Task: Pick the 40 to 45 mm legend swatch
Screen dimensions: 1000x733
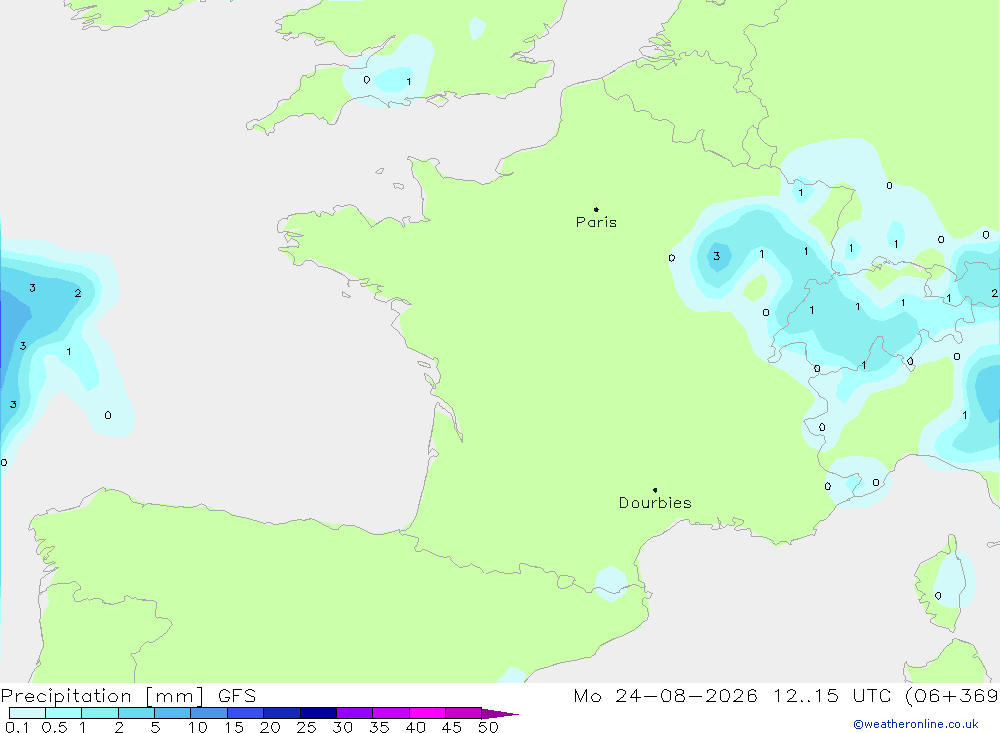Action: [427, 713]
